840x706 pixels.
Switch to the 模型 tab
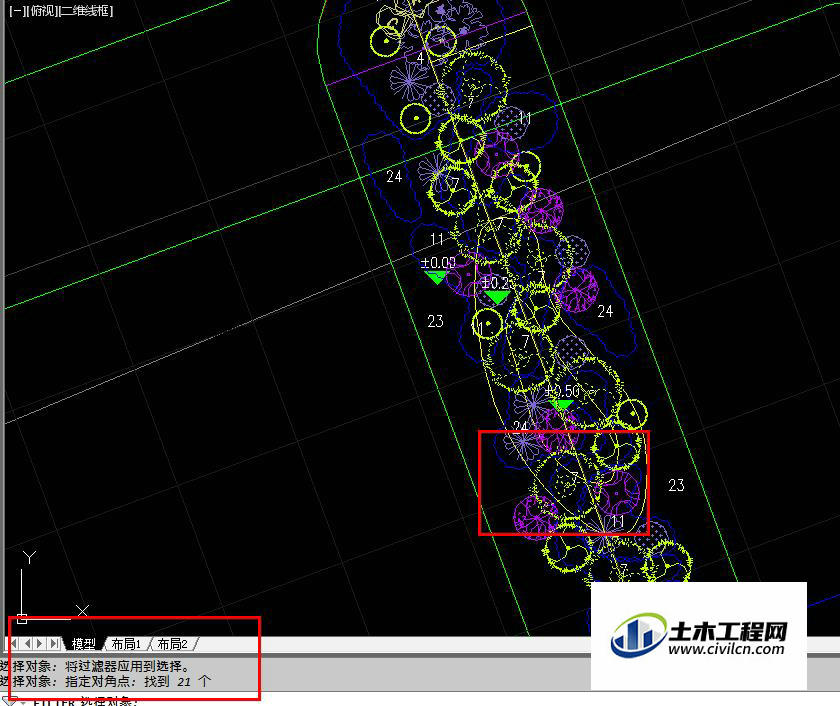coord(84,644)
